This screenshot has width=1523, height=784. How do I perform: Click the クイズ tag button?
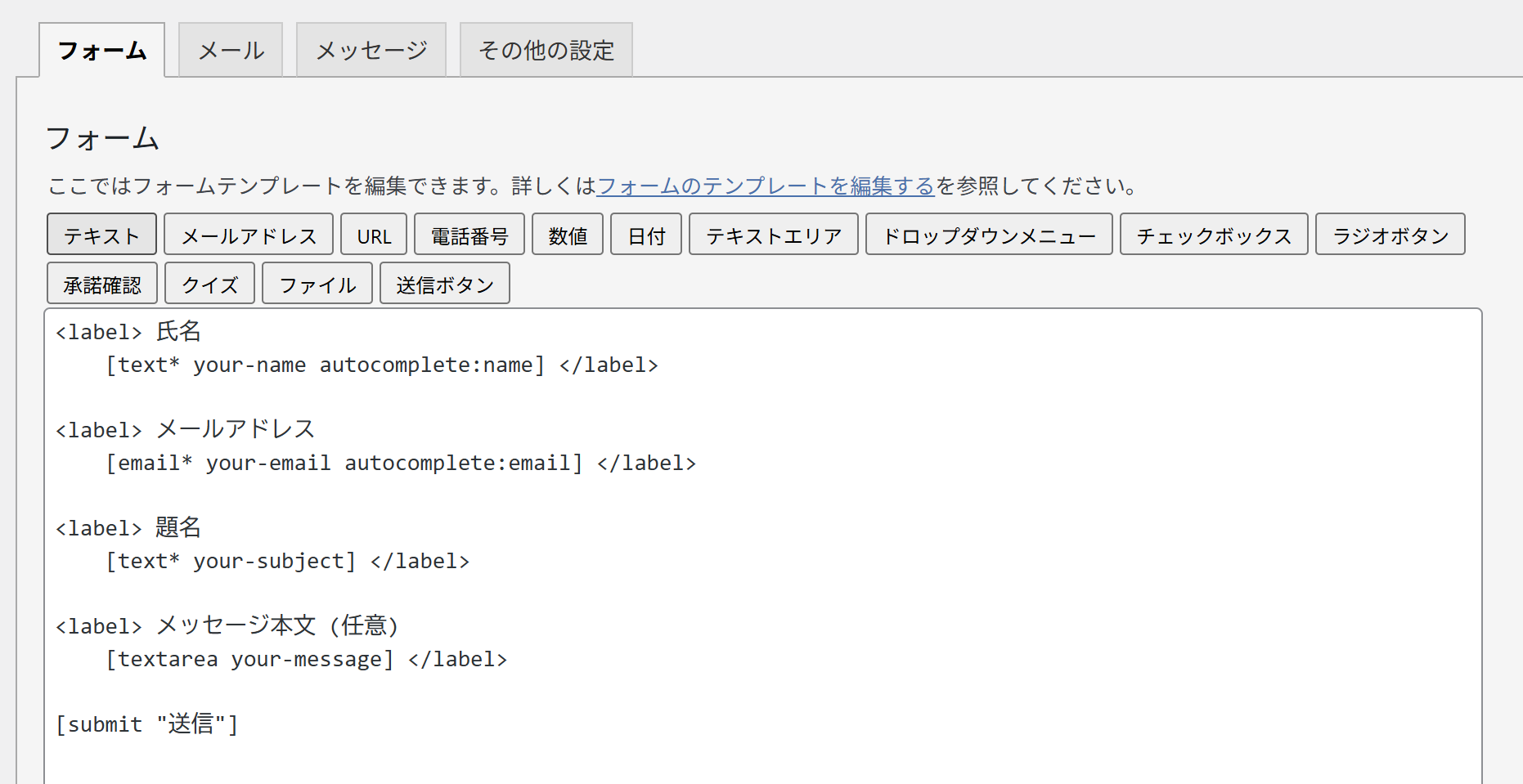coord(210,284)
